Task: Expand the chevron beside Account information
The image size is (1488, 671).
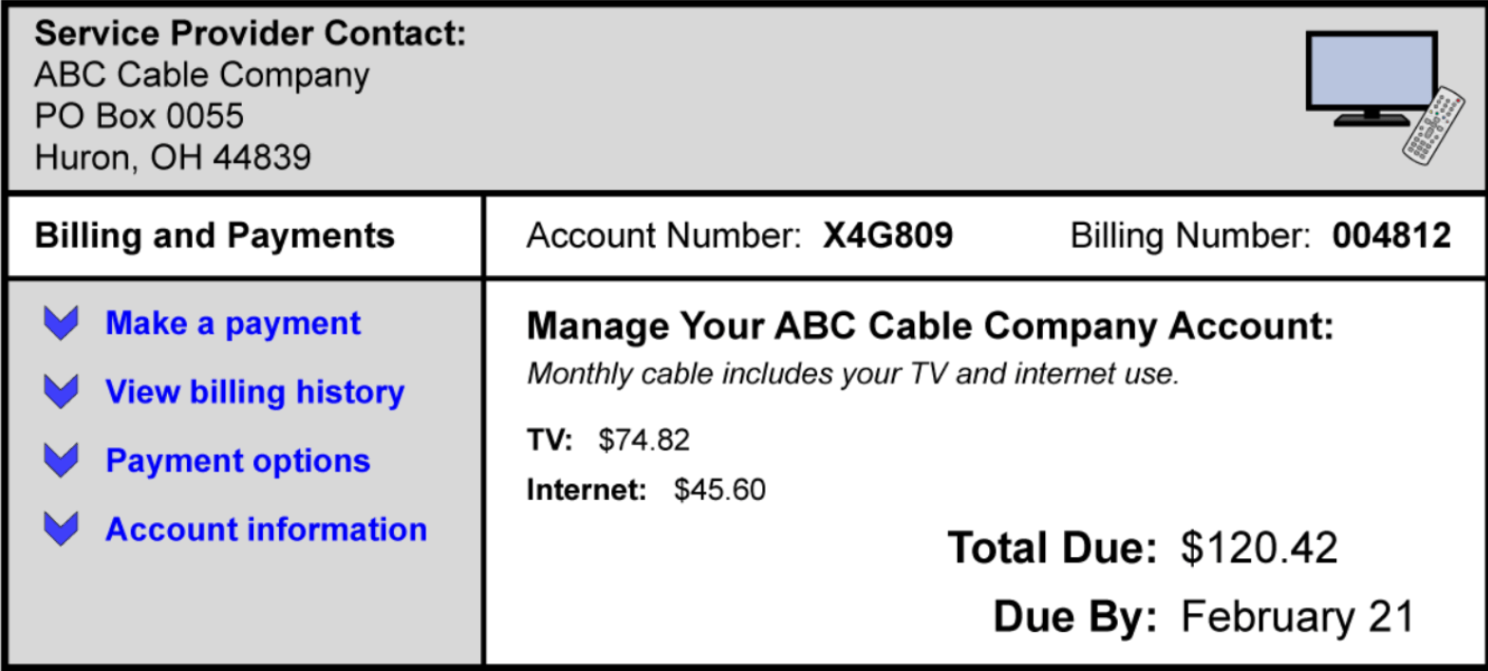Action: click(x=61, y=529)
